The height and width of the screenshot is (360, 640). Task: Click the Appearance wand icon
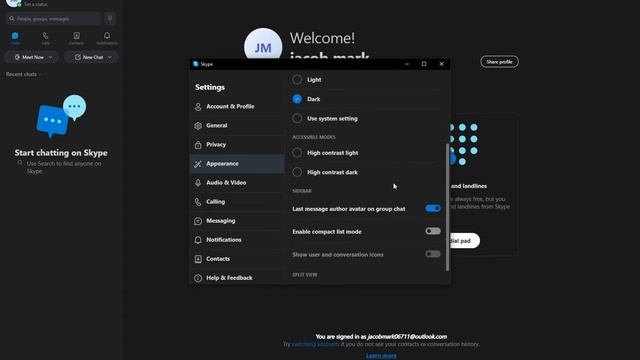(x=198, y=164)
